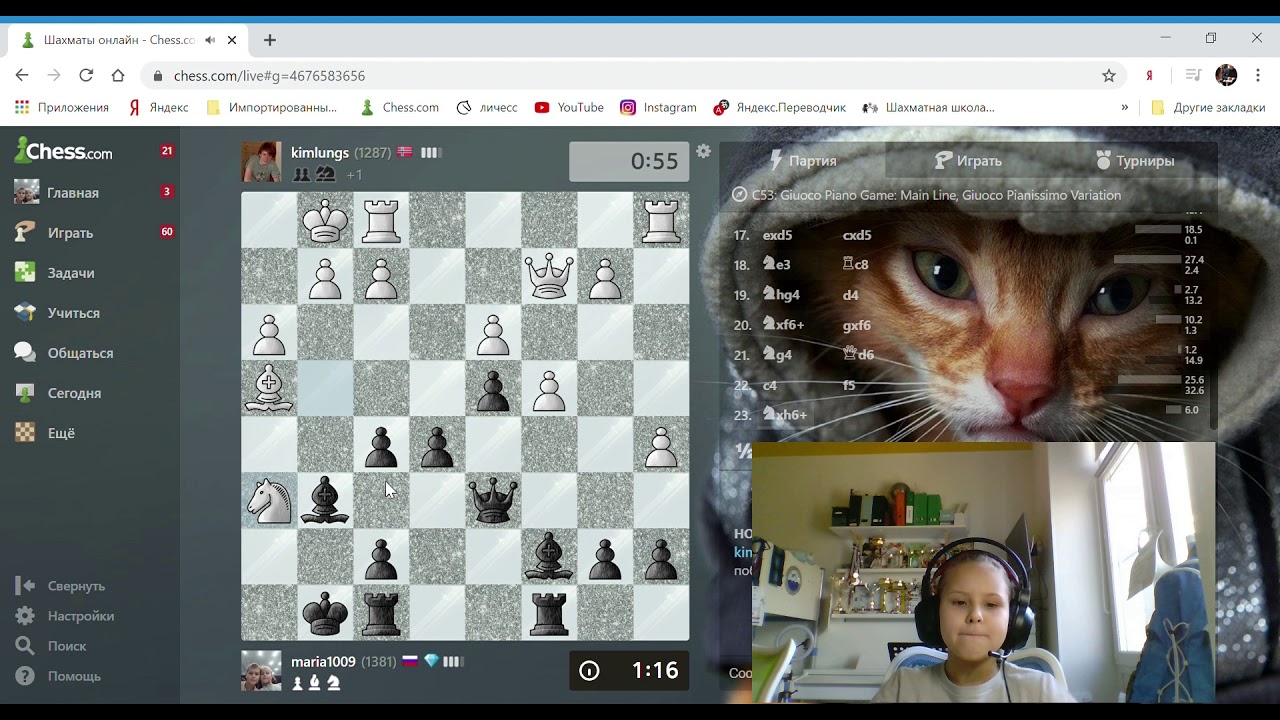The height and width of the screenshot is (720, 1280).
Task: Open the board settings gear
Action: coord(704,151)
